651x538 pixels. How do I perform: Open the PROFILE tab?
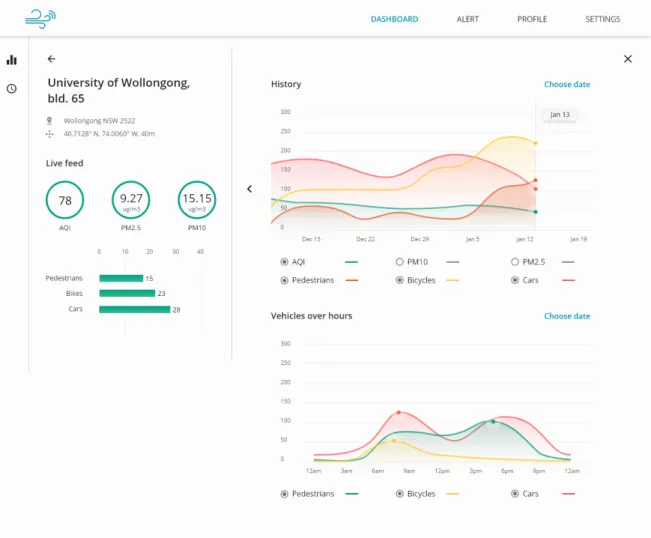pyautogui.click(x=532, y=19)
